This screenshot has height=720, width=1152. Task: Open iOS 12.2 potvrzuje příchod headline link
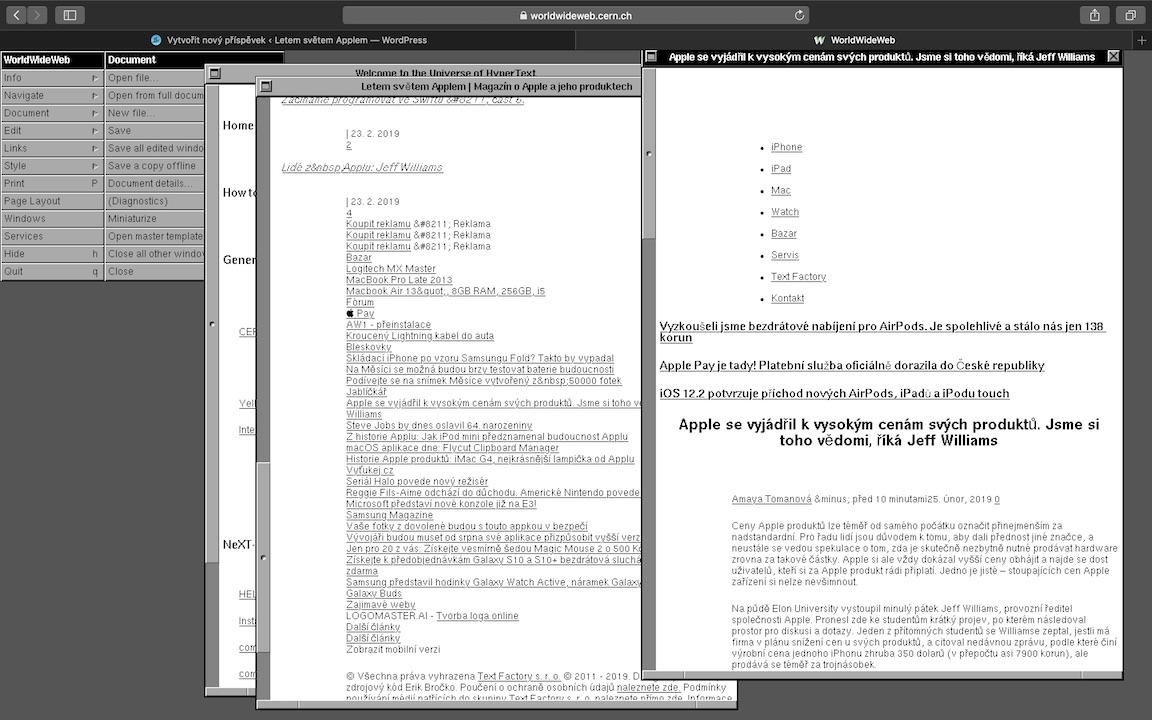pos(834,393)
